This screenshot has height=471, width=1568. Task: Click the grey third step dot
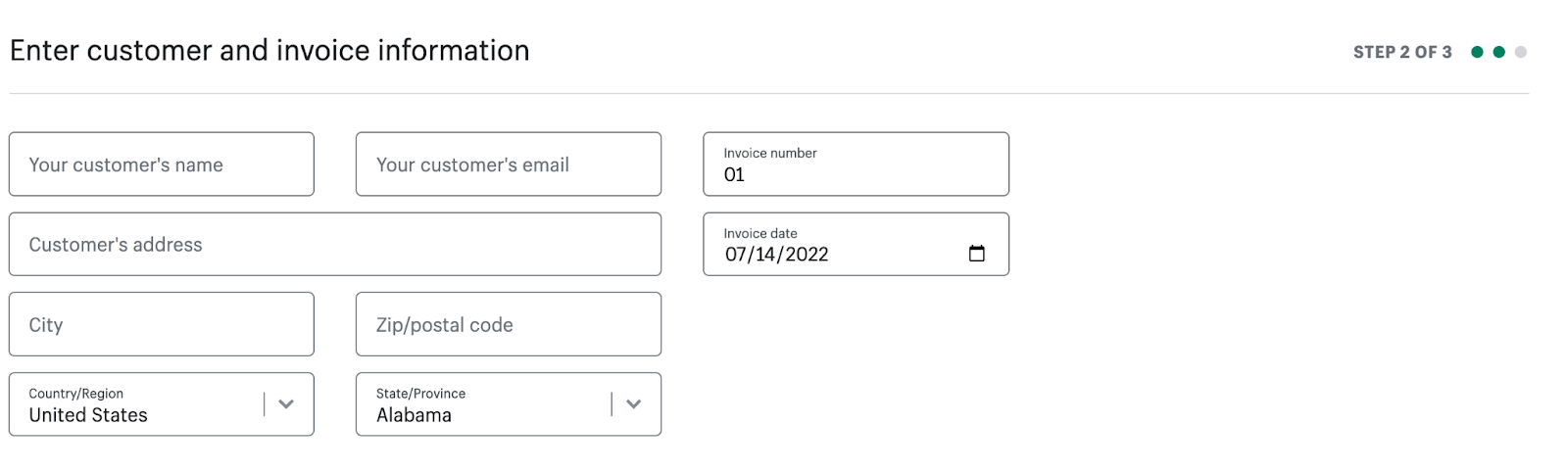[1520, 52]
